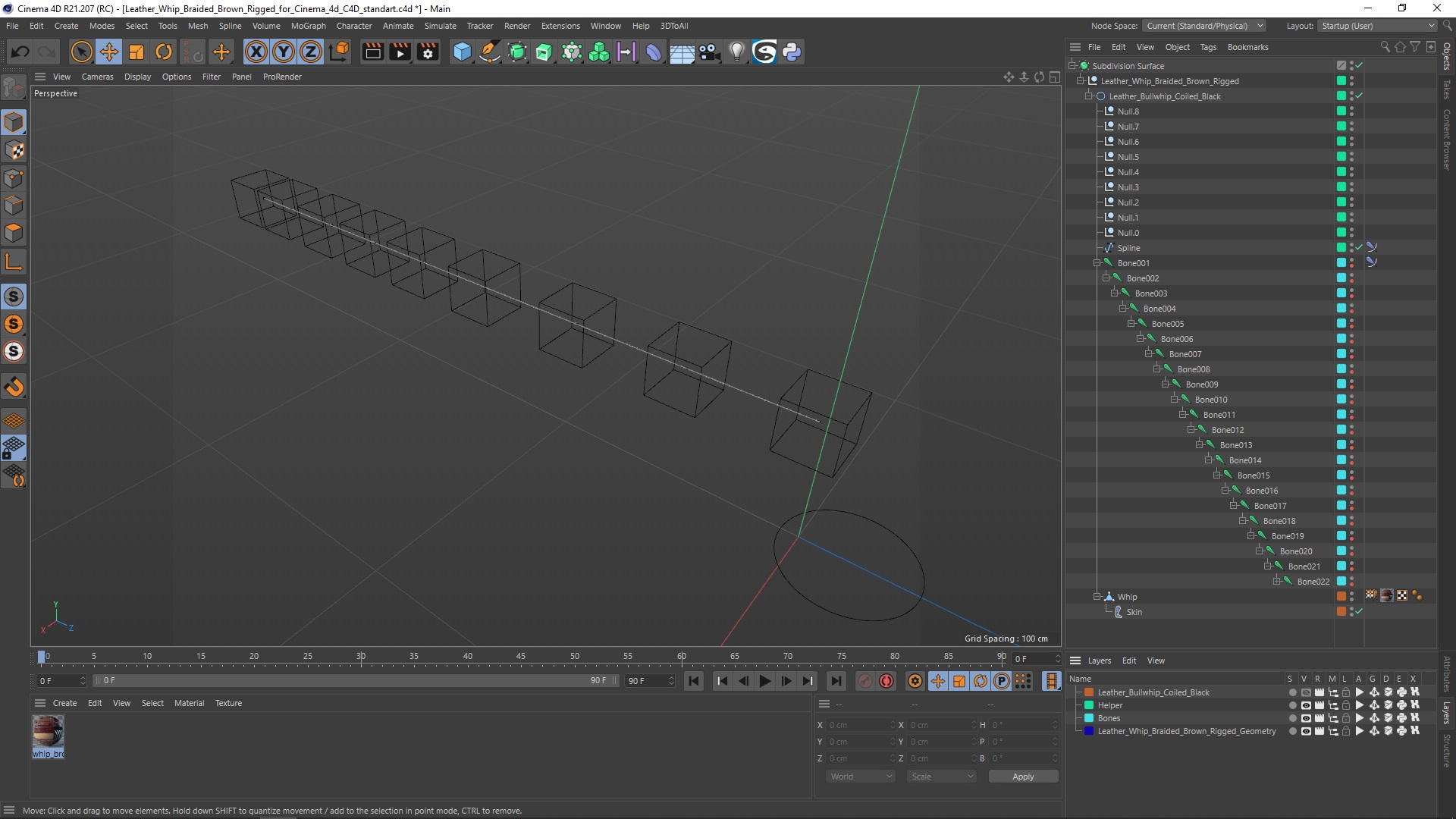Toggle Y axis lock
Image resolution: width=1456 pixels, height=819 pixels.
point(284,52)
